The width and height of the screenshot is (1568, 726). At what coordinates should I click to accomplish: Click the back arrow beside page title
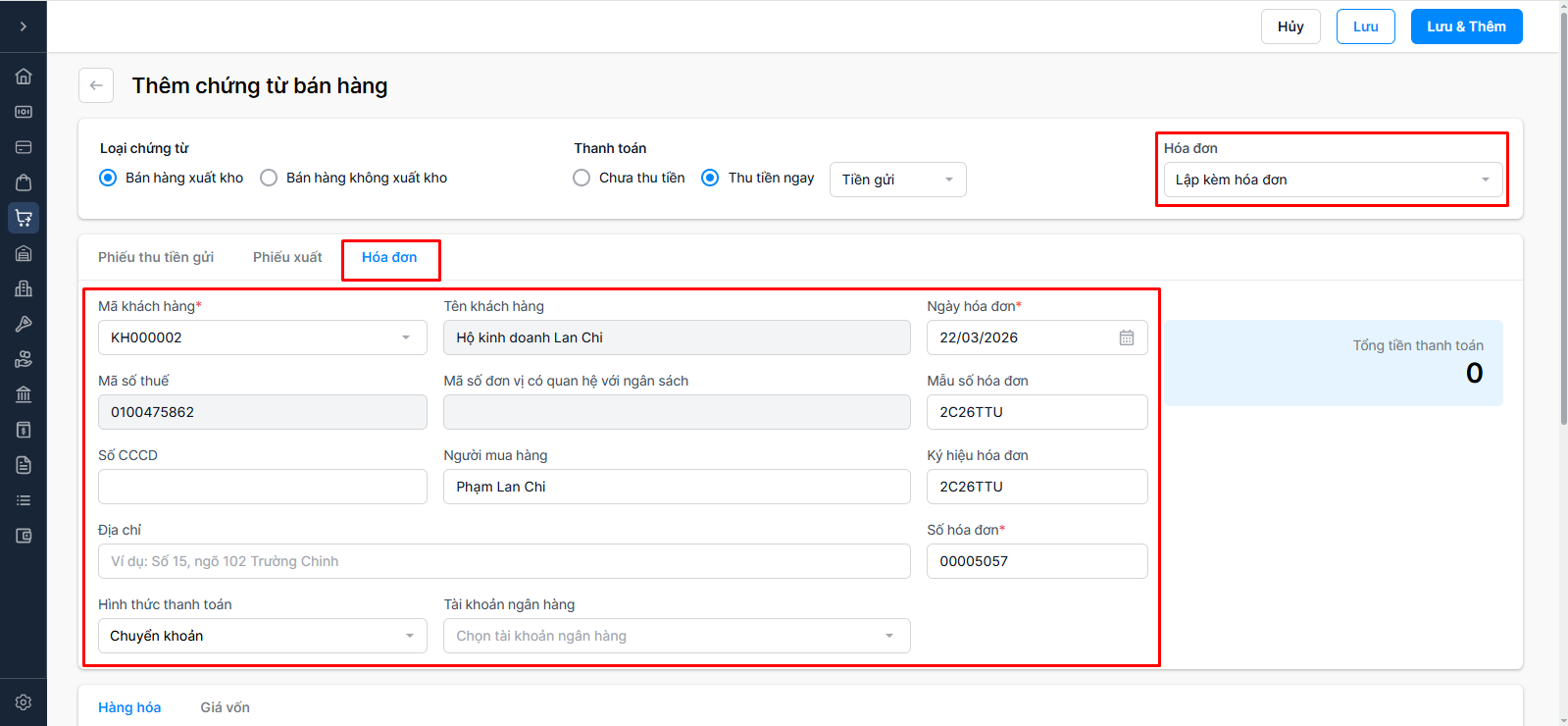(x=96, y=85)
